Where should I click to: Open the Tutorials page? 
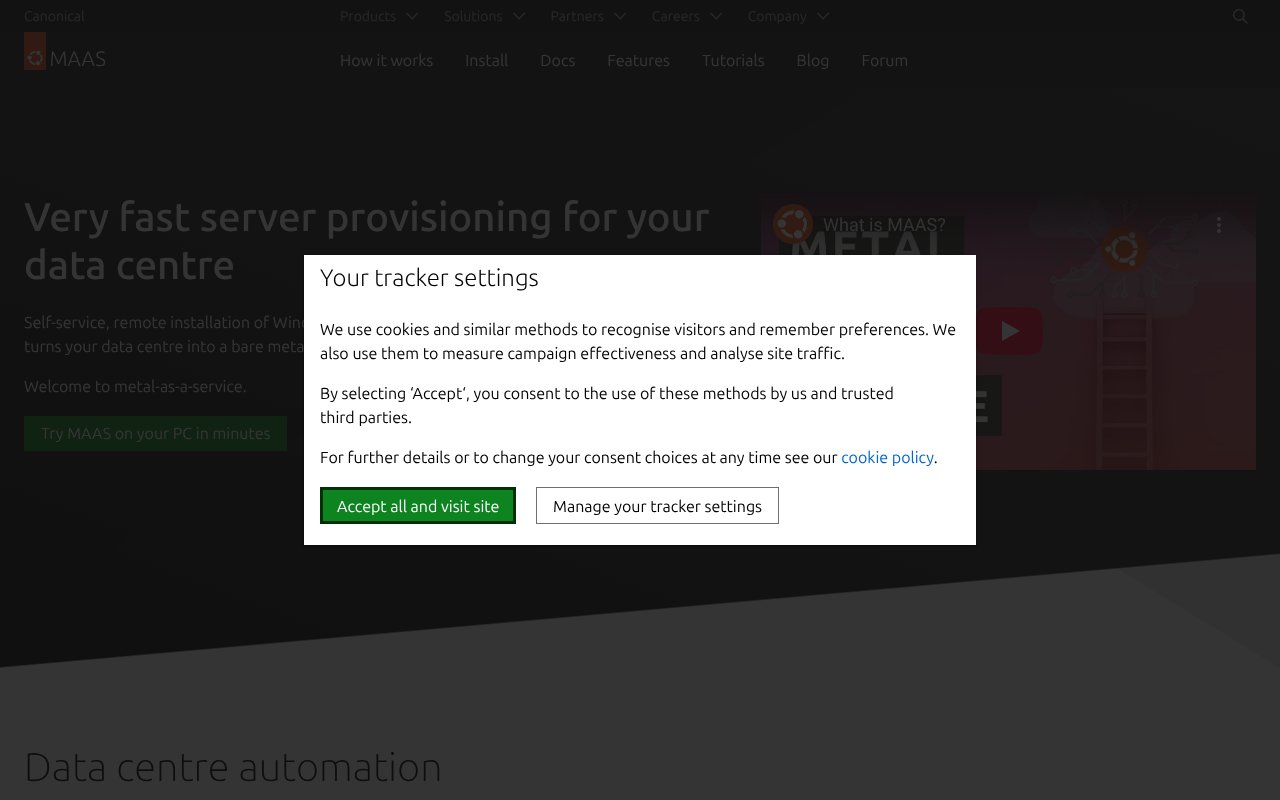click(733, 60)
